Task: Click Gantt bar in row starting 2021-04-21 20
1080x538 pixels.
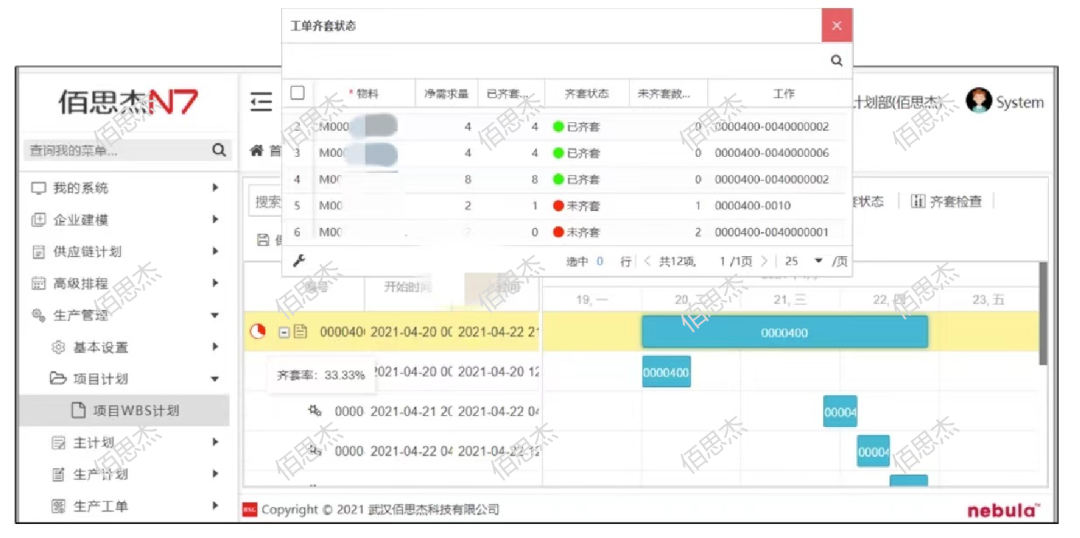Action: pyautogui.click(x=840, y=411)
